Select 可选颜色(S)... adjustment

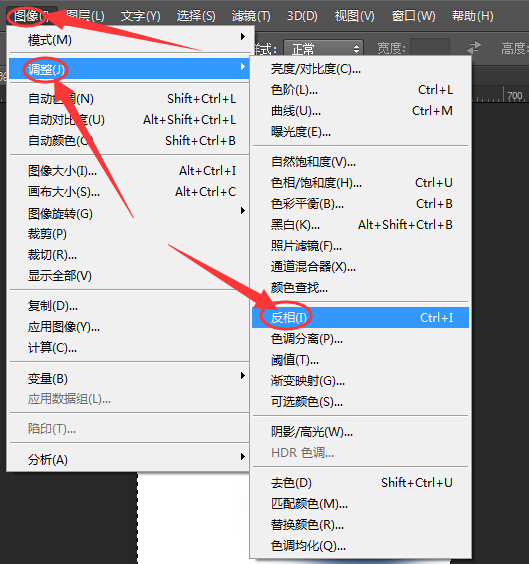(361, 402)
